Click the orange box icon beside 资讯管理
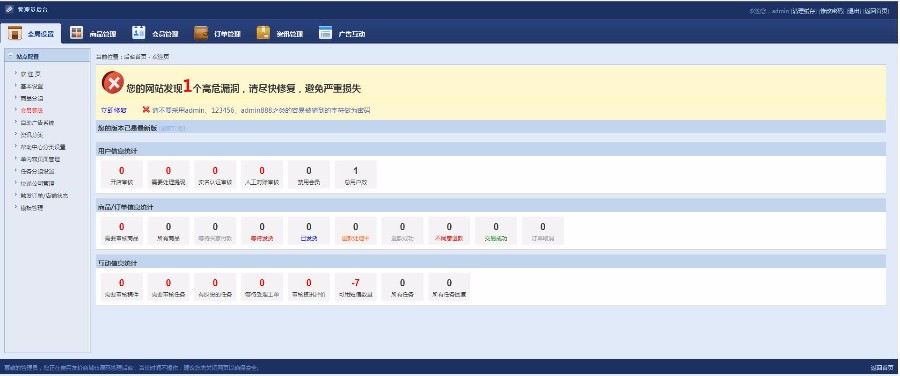 (x=263, y=33)
